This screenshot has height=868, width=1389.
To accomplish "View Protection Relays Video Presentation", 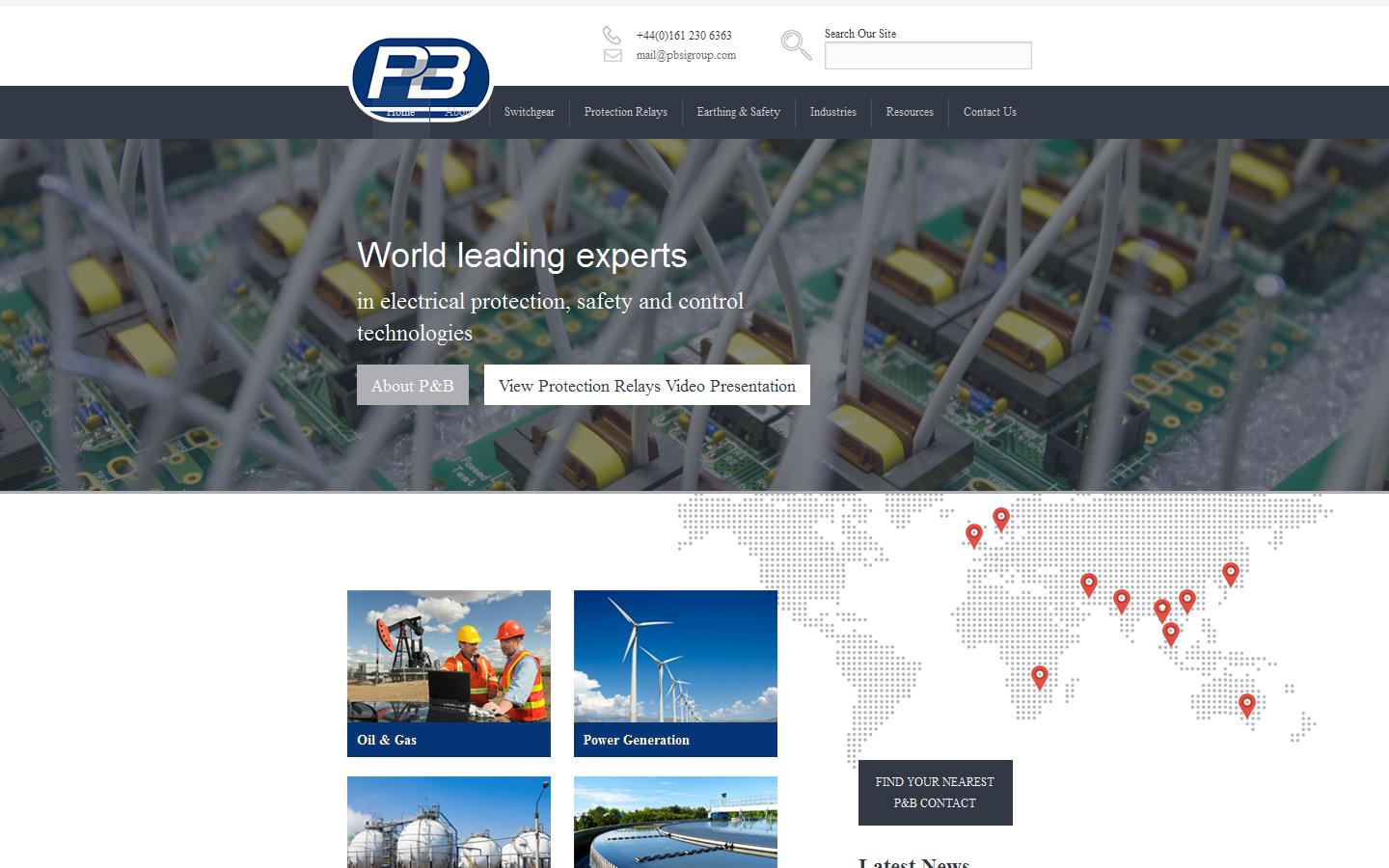I will tap(646, 386).
